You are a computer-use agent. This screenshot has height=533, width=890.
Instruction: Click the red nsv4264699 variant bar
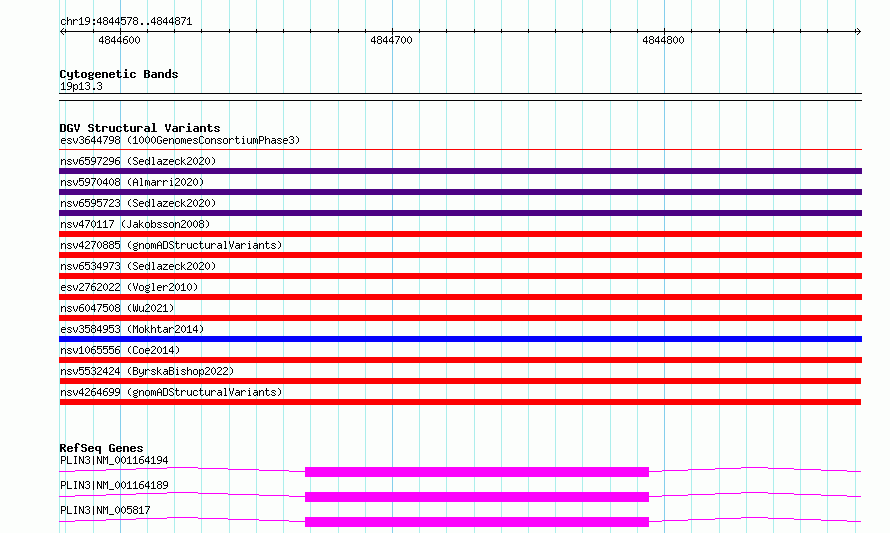tap(460, 402)
